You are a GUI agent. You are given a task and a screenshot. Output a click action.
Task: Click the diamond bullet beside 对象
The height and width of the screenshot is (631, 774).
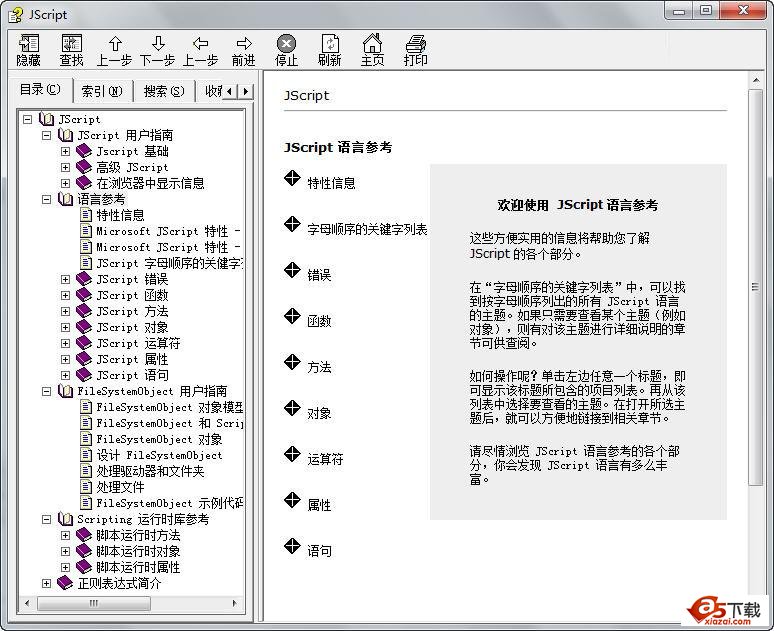point(292,408)
